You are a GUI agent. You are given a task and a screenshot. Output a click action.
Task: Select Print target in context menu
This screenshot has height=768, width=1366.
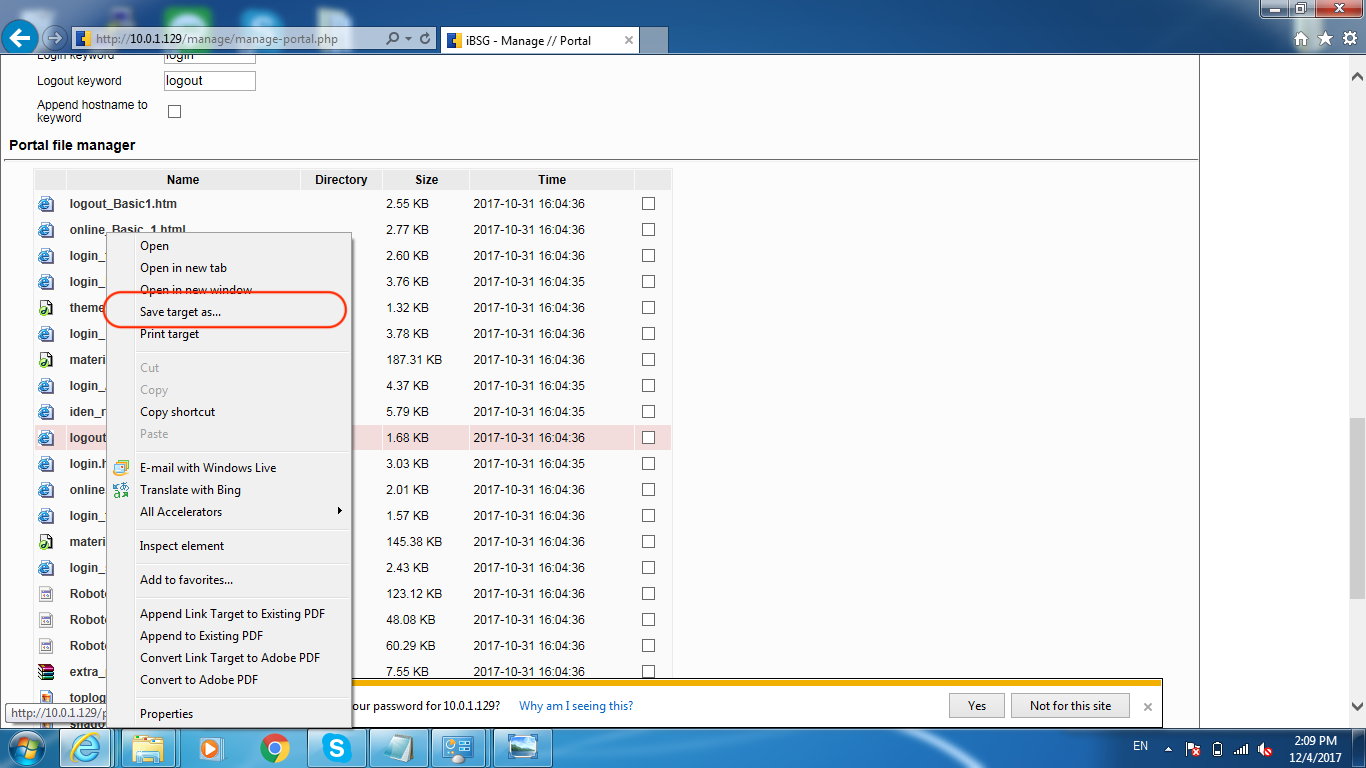(x=169, y=334)
